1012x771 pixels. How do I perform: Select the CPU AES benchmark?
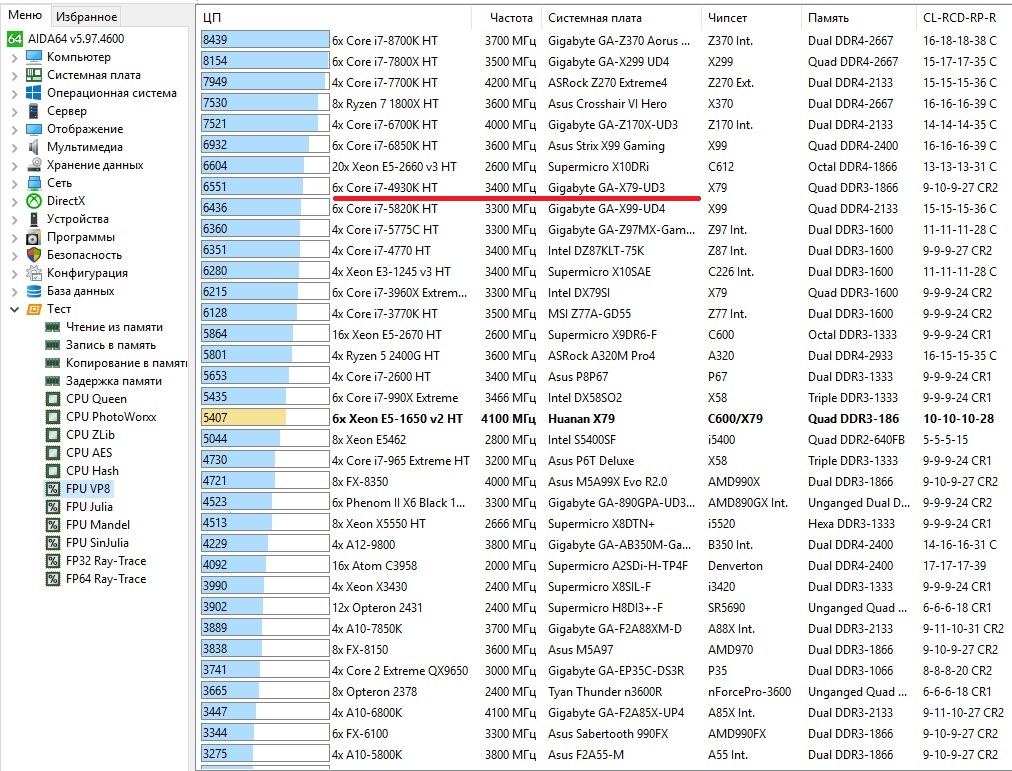click(88, 453)
